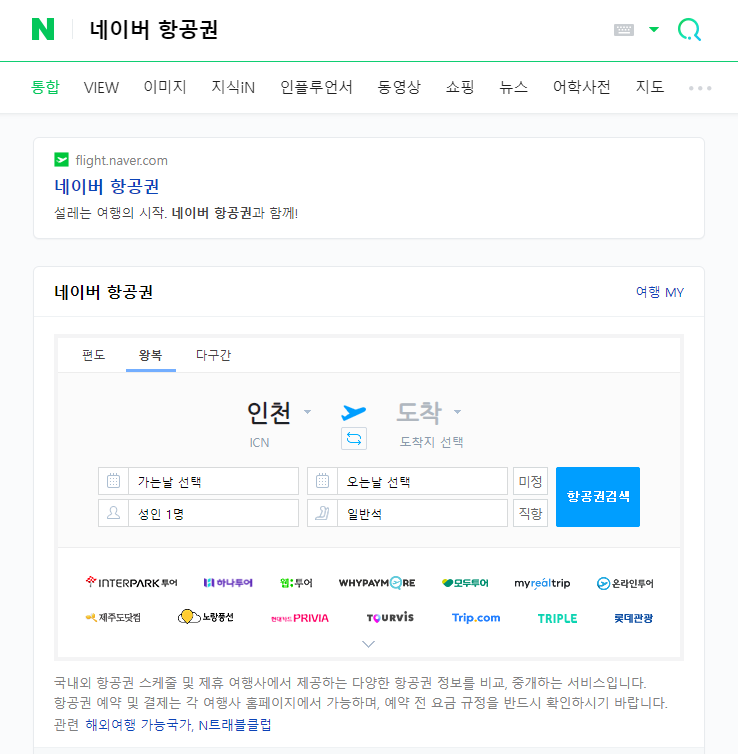Switch to the 동영상 tab
This screenshot has width=738, height=754.
(x=399, y=87)
